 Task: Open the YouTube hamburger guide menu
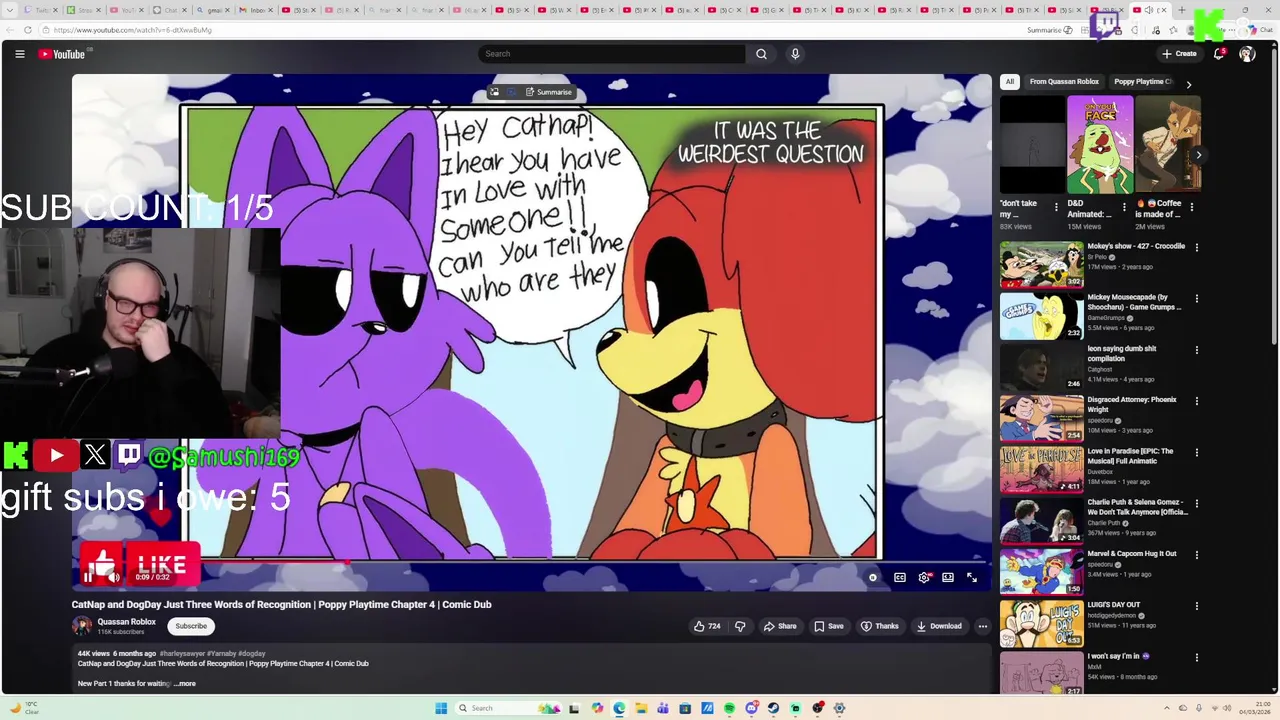20,54
